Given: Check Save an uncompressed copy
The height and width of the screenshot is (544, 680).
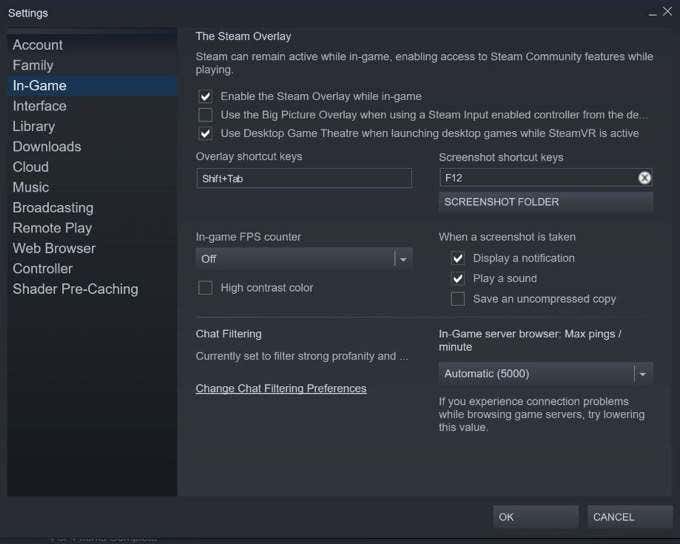Looking at the screenshot, I should [x=458, y=298].
